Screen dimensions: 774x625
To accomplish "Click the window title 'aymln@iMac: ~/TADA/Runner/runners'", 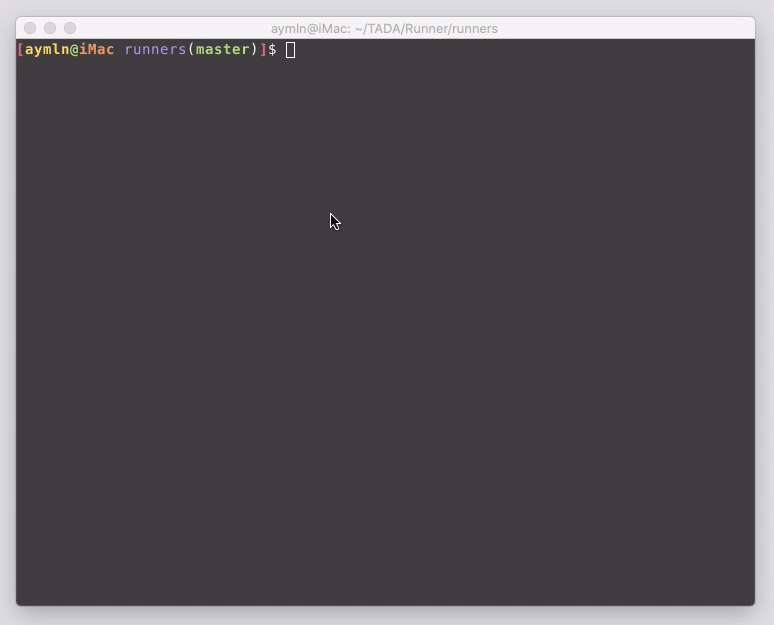I will pos(384,29).
